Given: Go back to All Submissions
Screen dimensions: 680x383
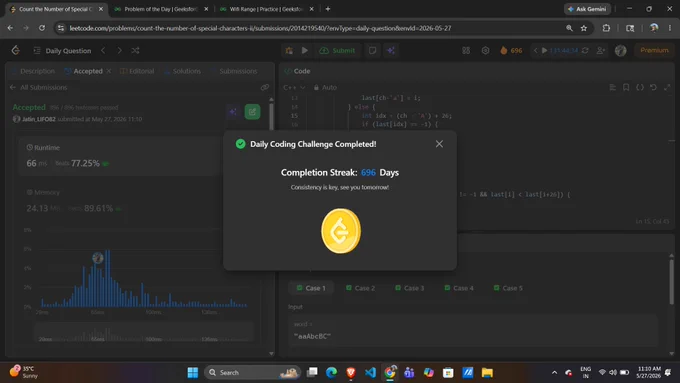Looking at the screenshot, I should point(39,87).
